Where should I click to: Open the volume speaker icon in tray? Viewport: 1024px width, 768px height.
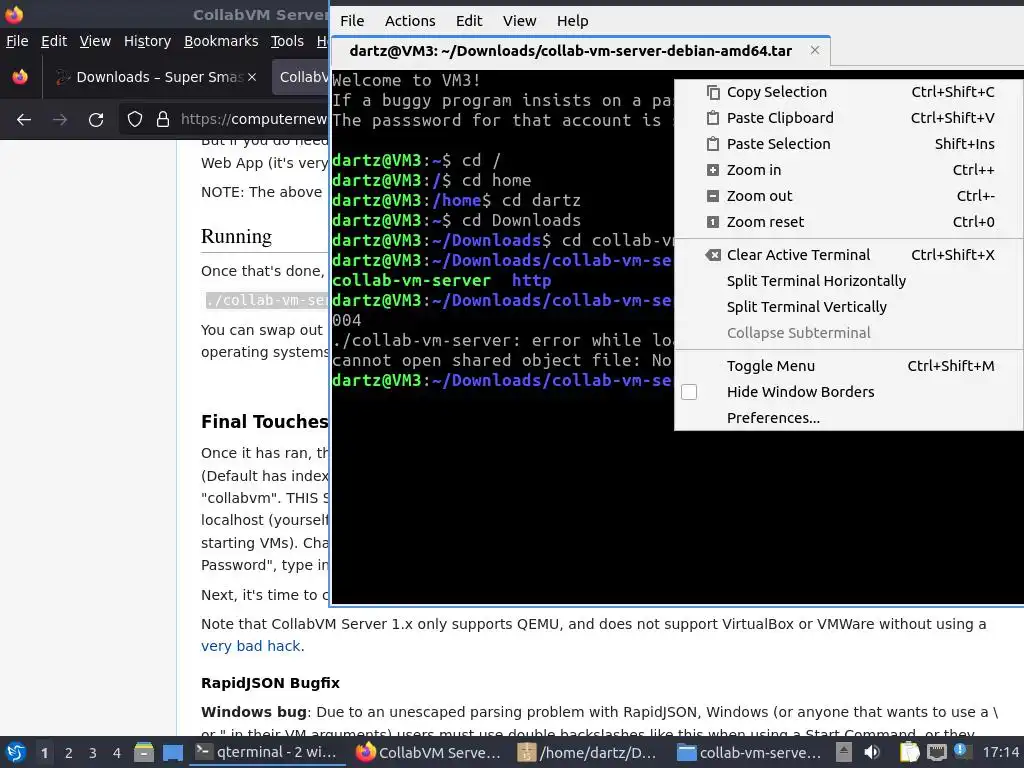point(871,752)
